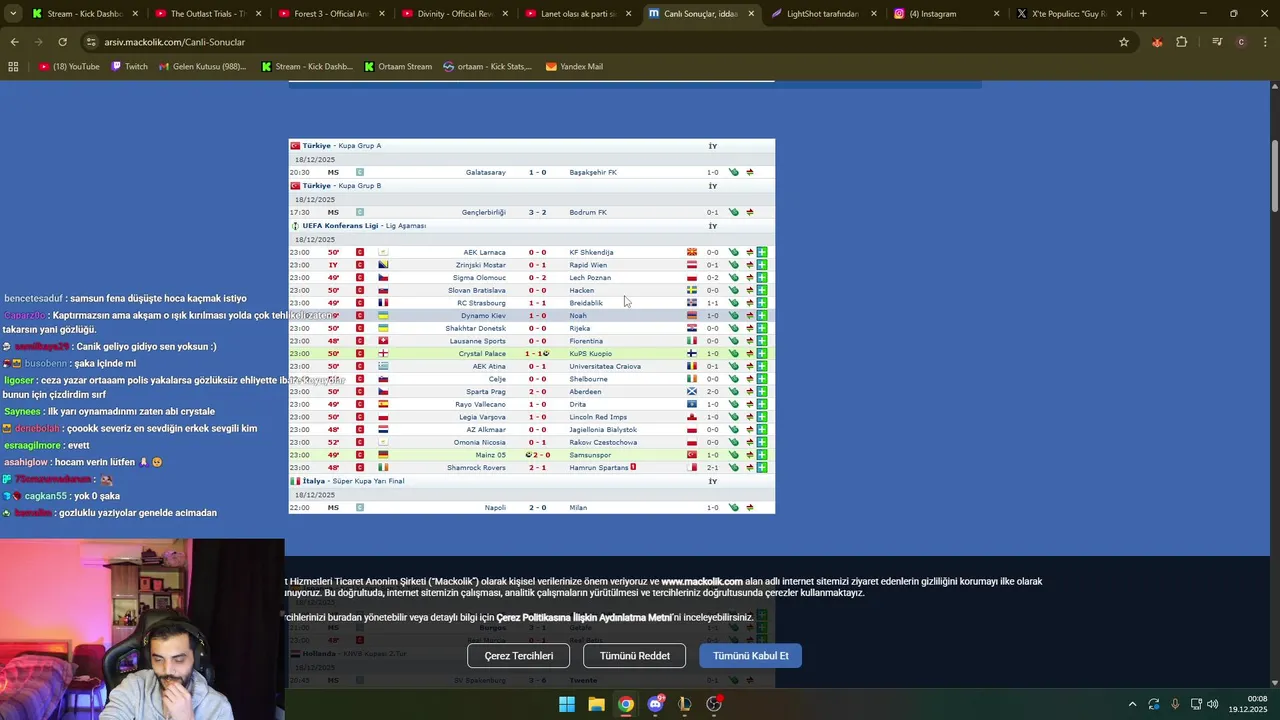Click the Napoli 2 - 0 score
Viewport: 1280px width, 720px height.
coord(538,508)
